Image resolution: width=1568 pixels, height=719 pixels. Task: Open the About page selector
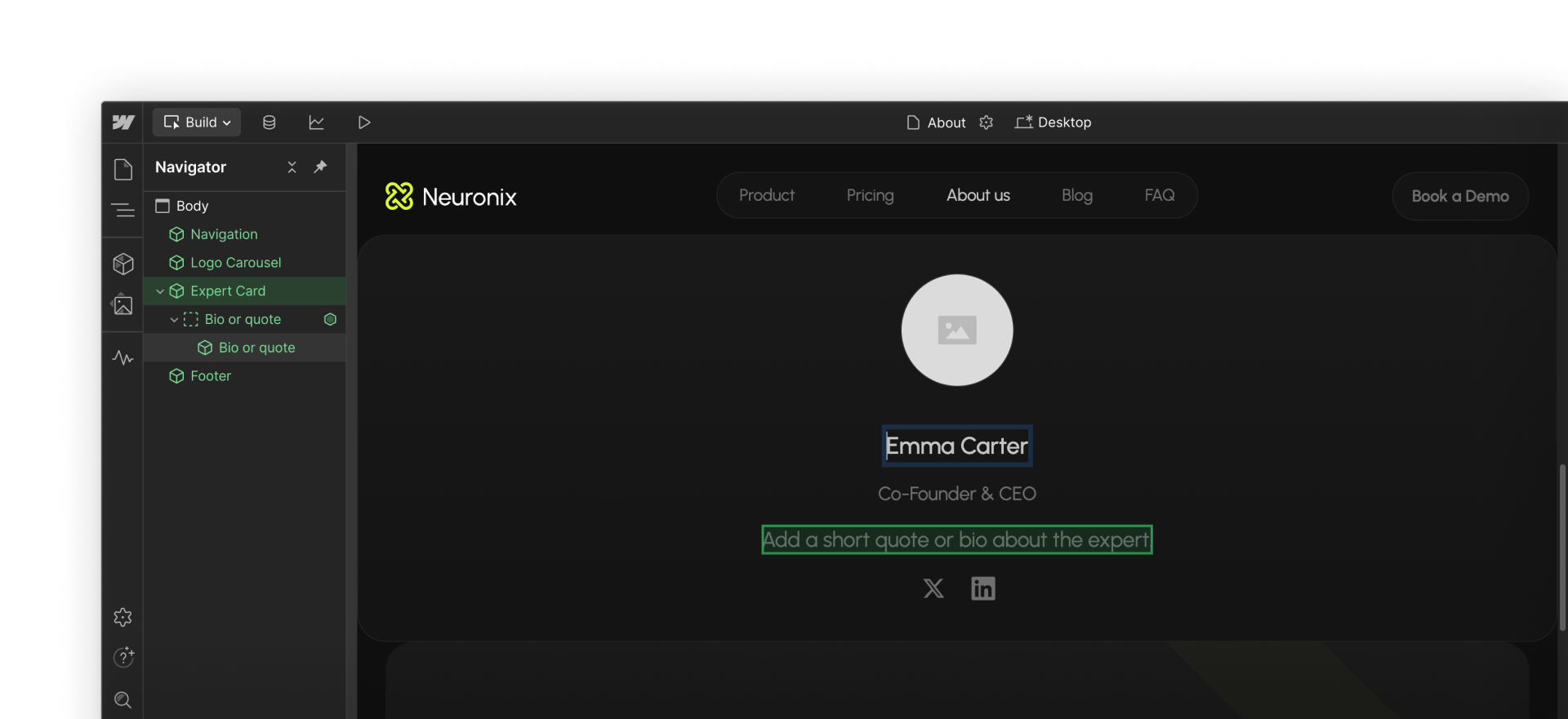tap(936, 122)
